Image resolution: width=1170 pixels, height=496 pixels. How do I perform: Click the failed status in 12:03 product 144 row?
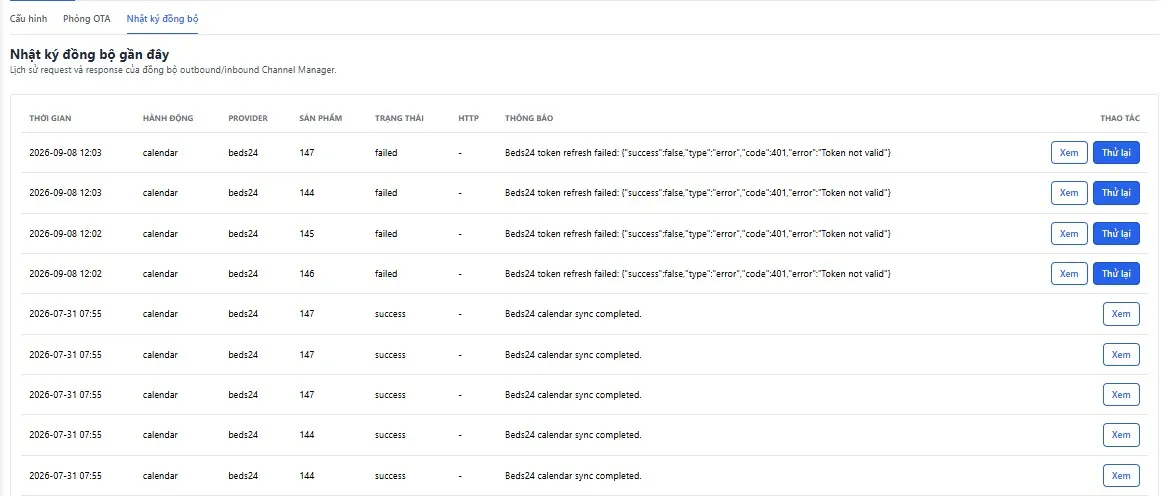click(x=386, y=192)
